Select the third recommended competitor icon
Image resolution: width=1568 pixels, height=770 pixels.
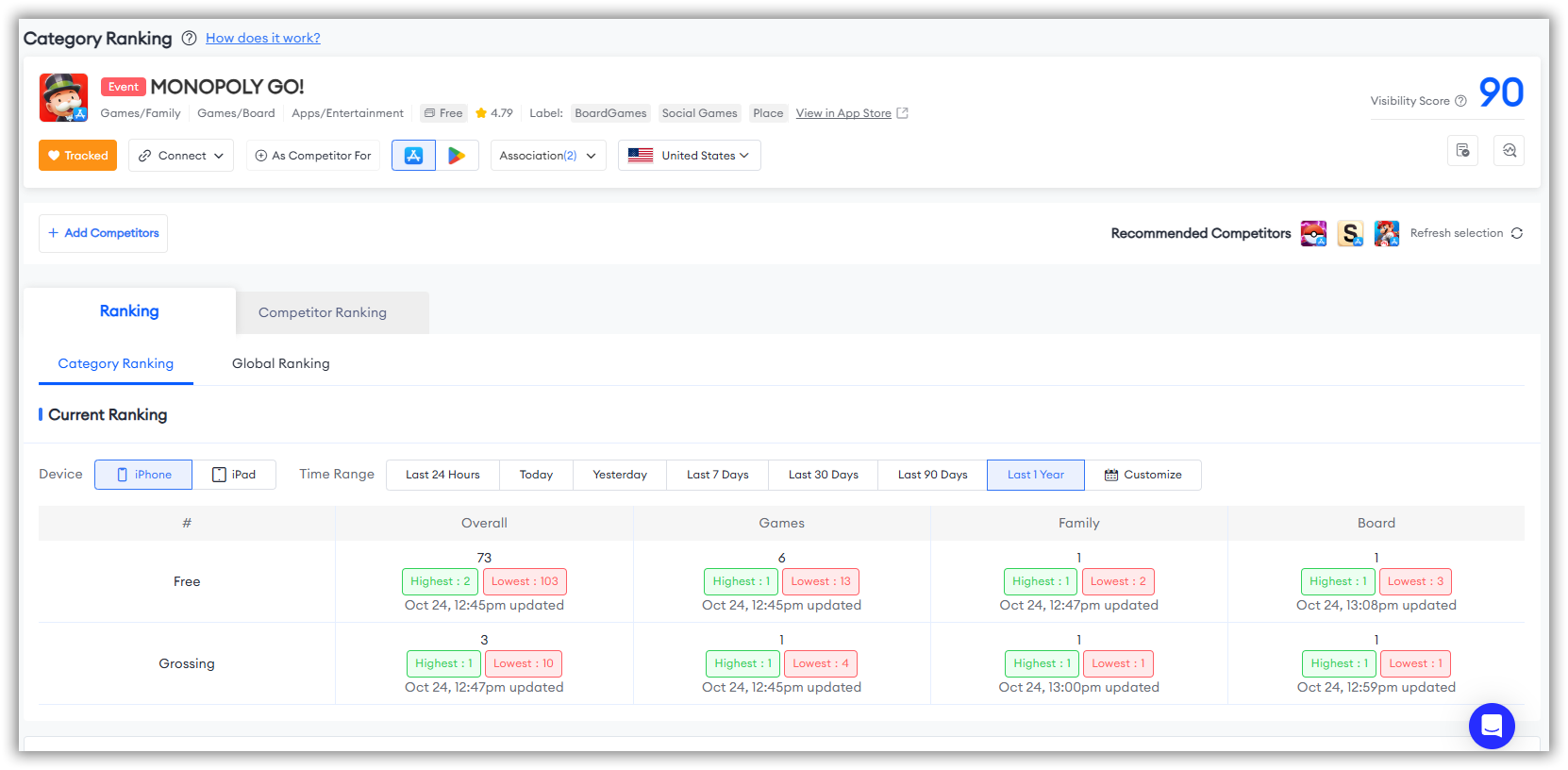[x=1387, y=233]
